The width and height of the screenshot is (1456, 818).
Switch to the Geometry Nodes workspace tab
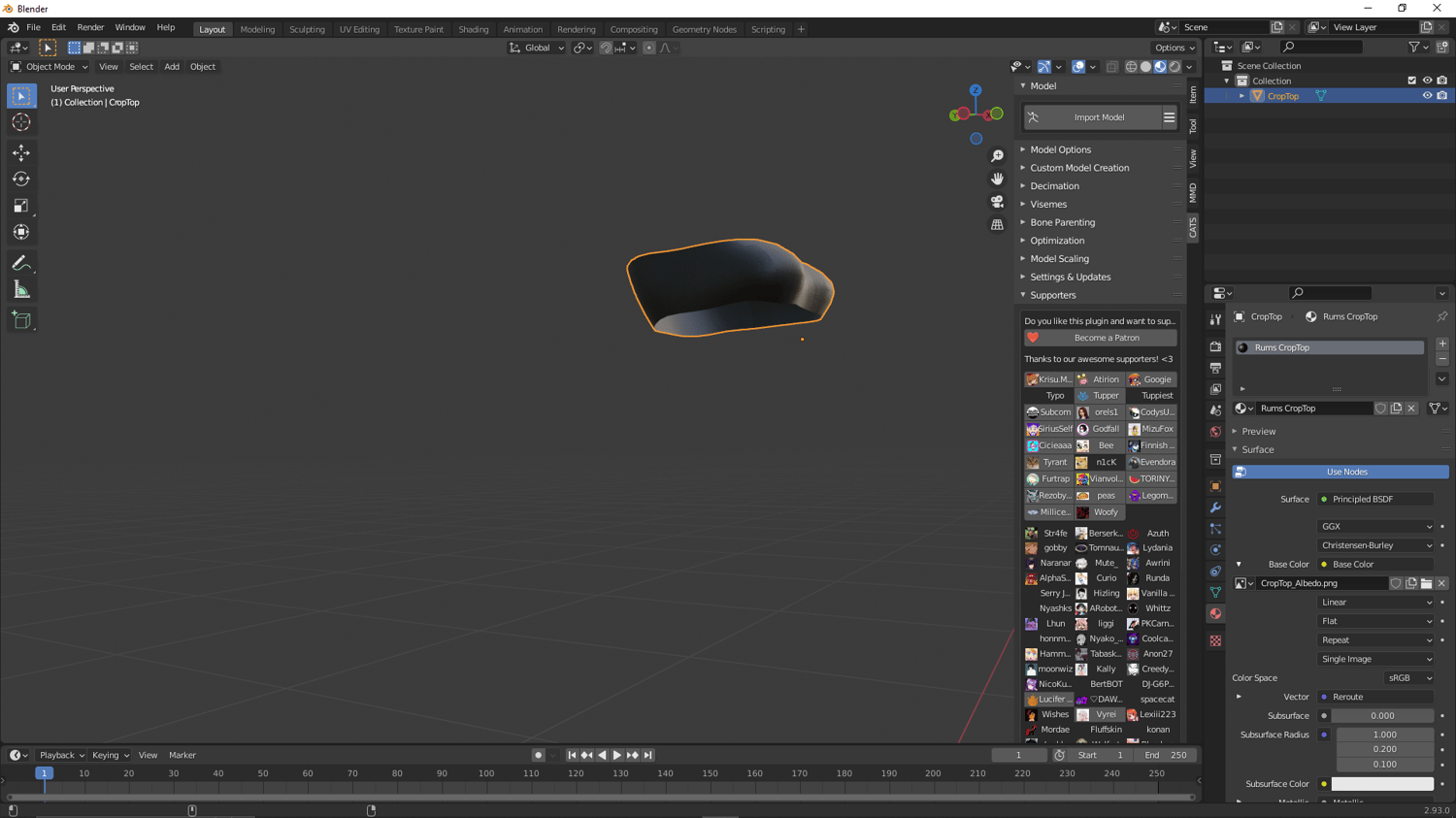coord(704,29)
